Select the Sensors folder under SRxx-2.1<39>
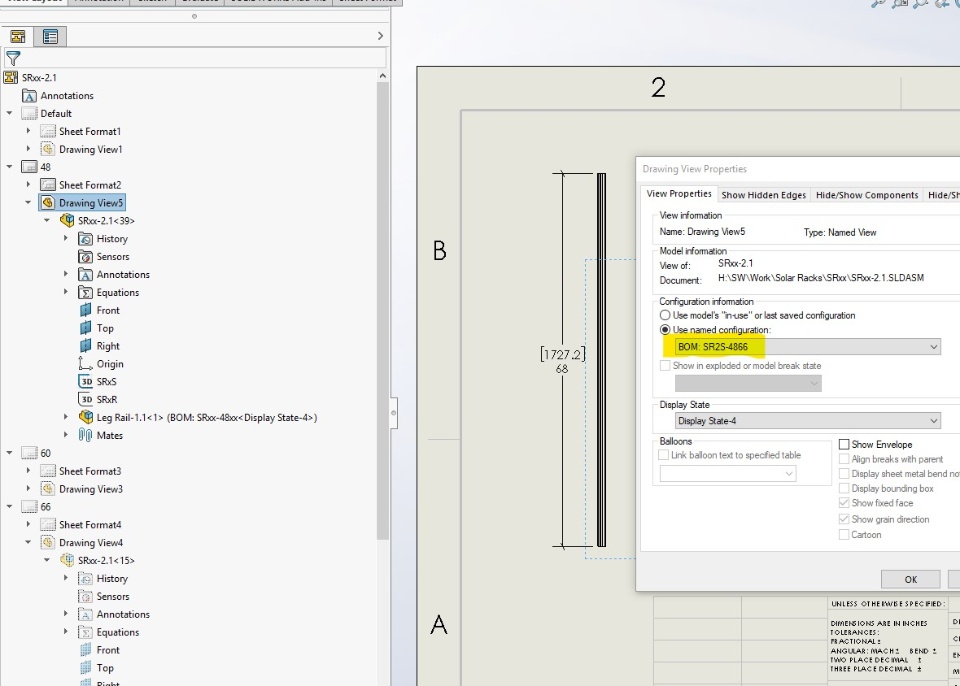This screenshot has height=686, width=960. pos(113,257)
